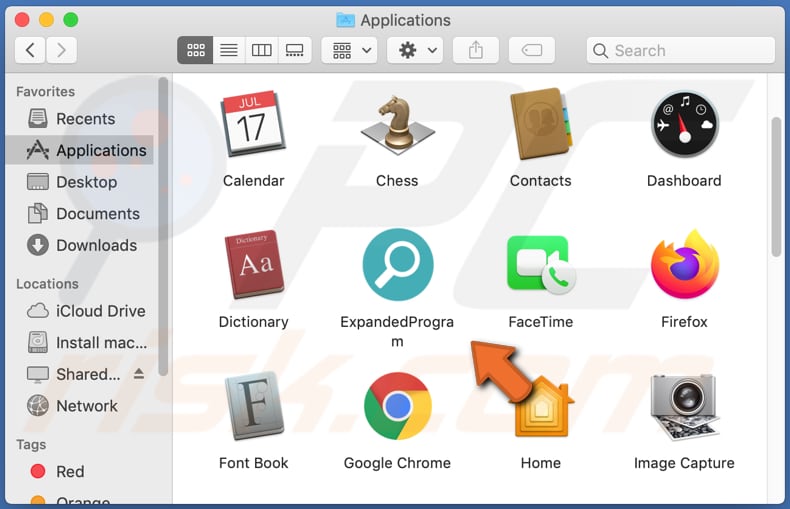Viewport: 790px width, 509px height.
Task: Launch the FaceTime app
Action: coord(540,267)
